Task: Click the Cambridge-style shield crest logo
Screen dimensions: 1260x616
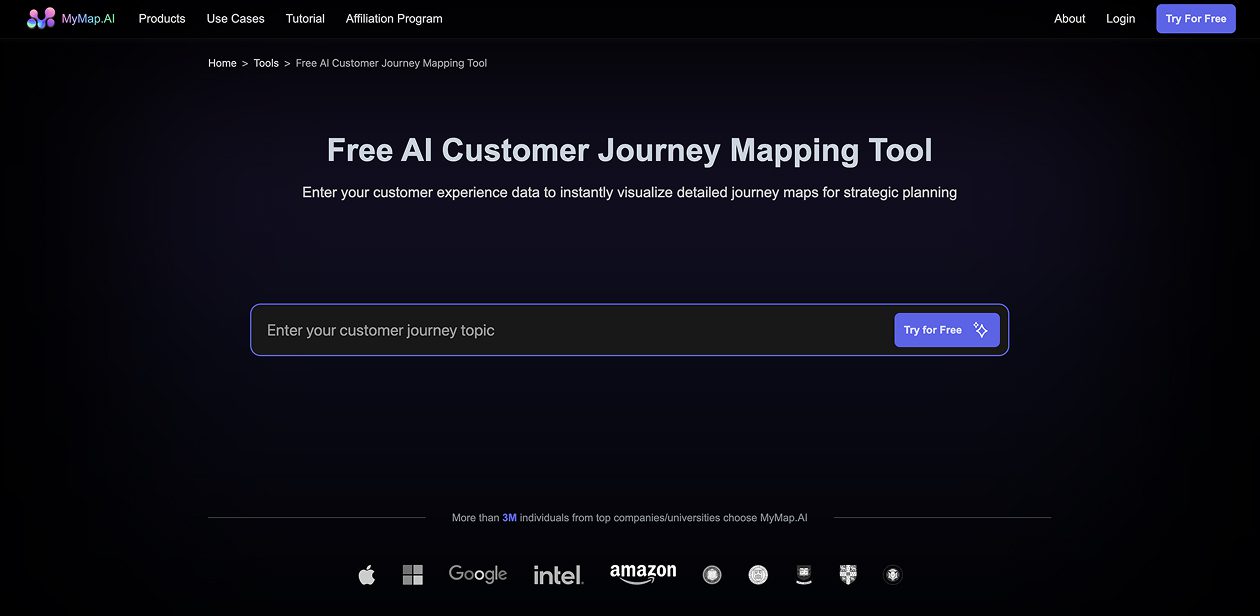Action: [847, 574]
